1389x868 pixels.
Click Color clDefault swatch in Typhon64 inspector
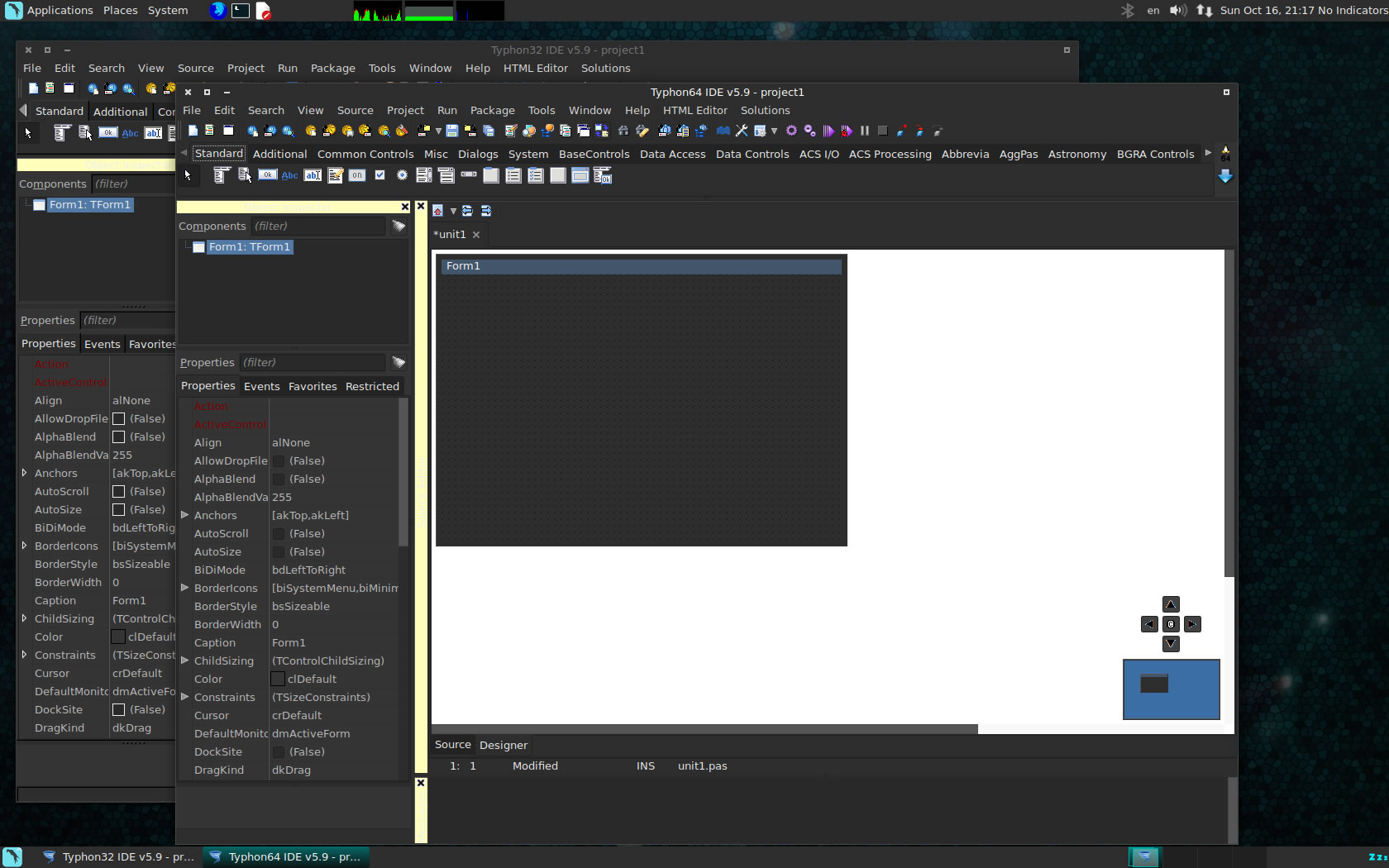[278, 679]
